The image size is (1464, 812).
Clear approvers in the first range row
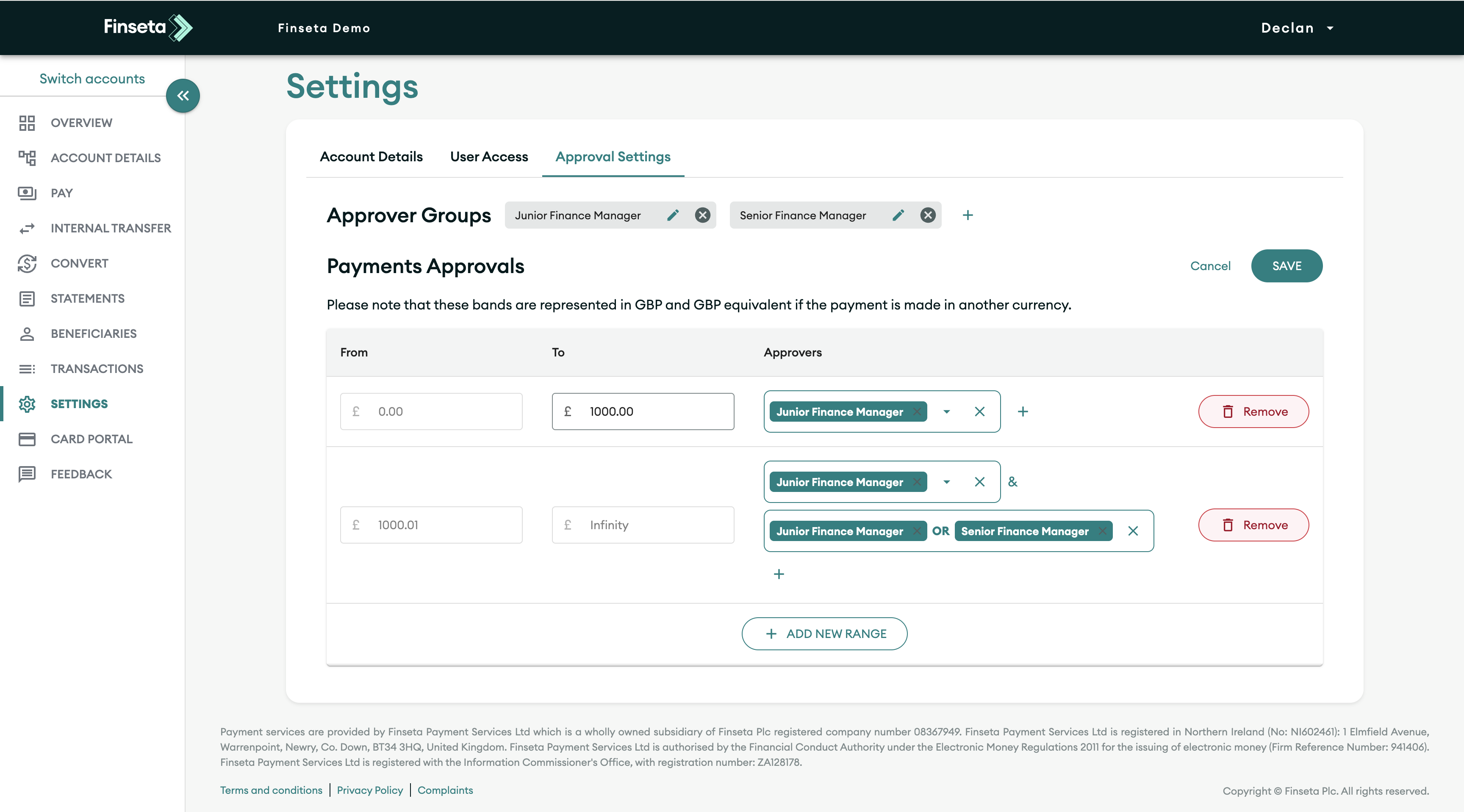click(x=979, y=412)
